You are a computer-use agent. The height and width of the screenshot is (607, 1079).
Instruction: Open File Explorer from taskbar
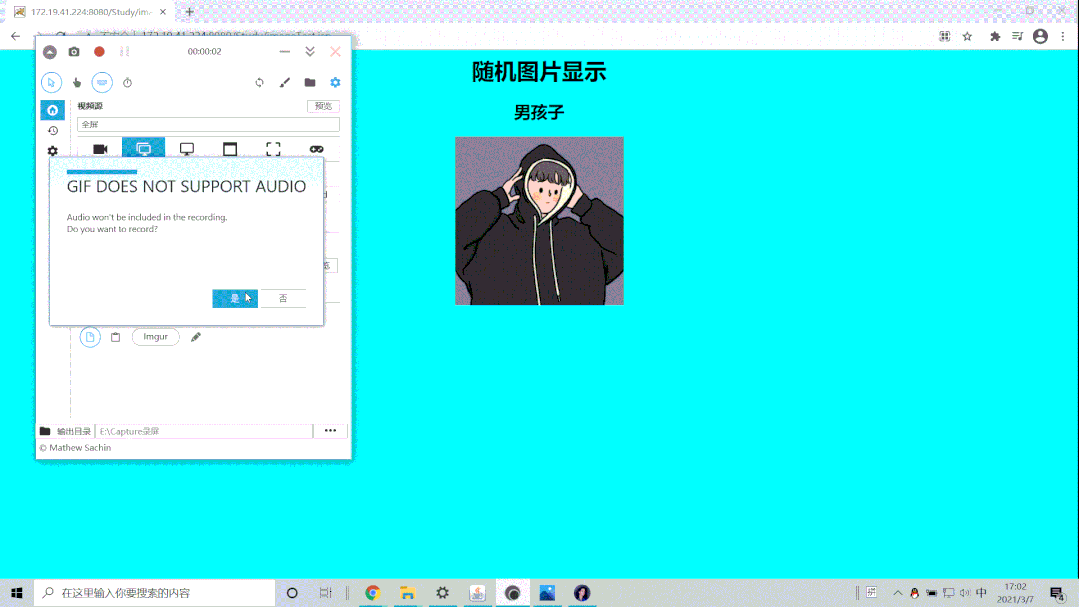[407, 593]
